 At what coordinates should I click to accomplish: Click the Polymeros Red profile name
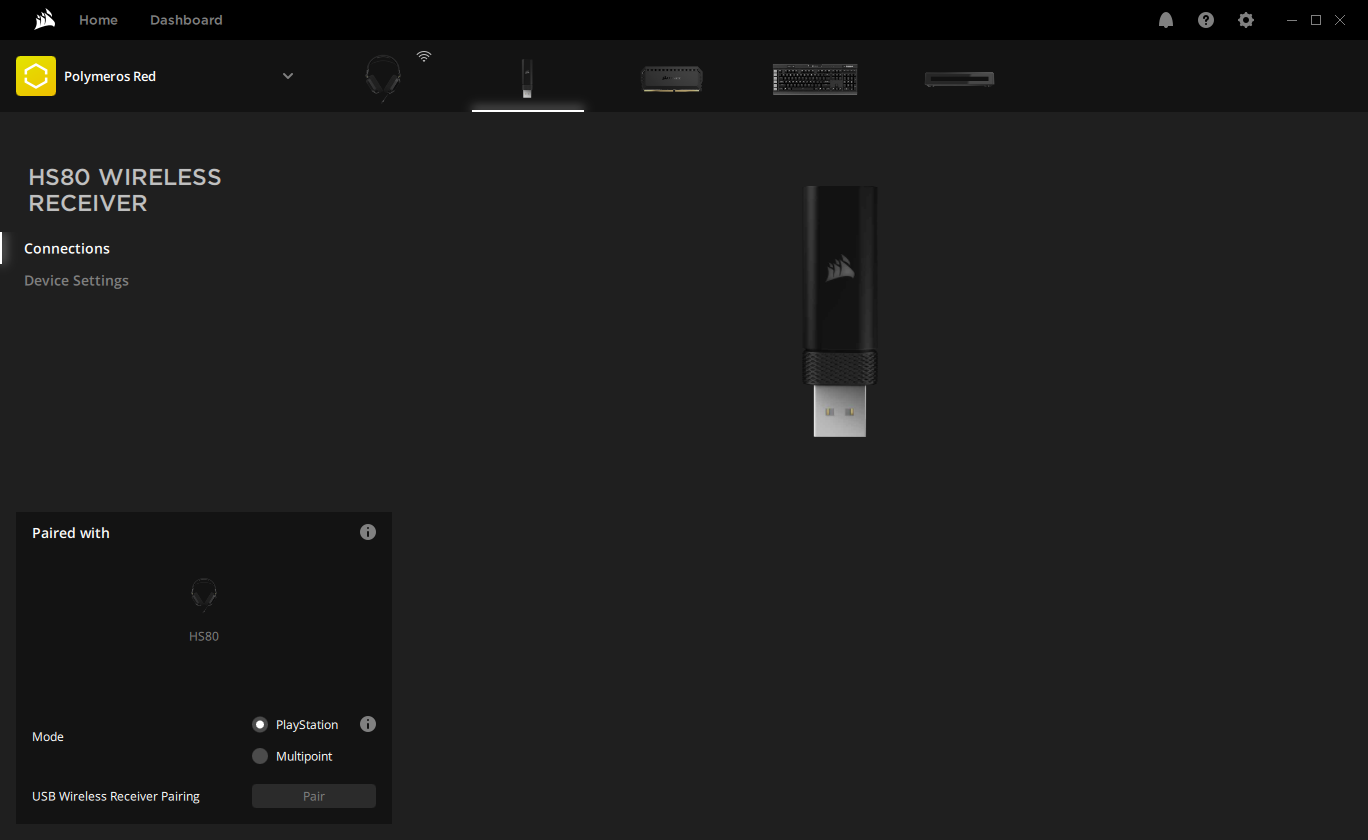(x=110, y=76)
